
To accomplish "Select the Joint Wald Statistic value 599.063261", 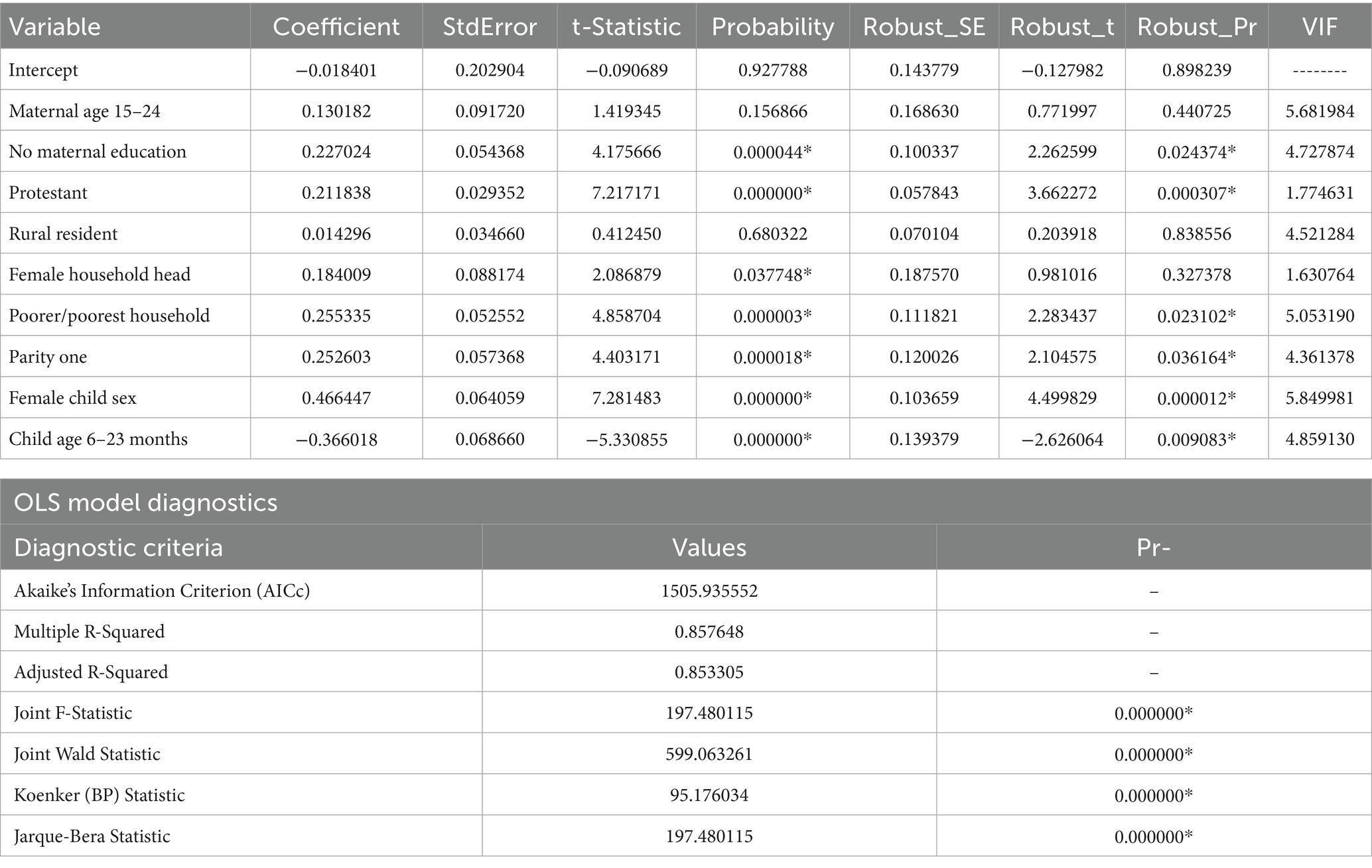I will 709,755.
